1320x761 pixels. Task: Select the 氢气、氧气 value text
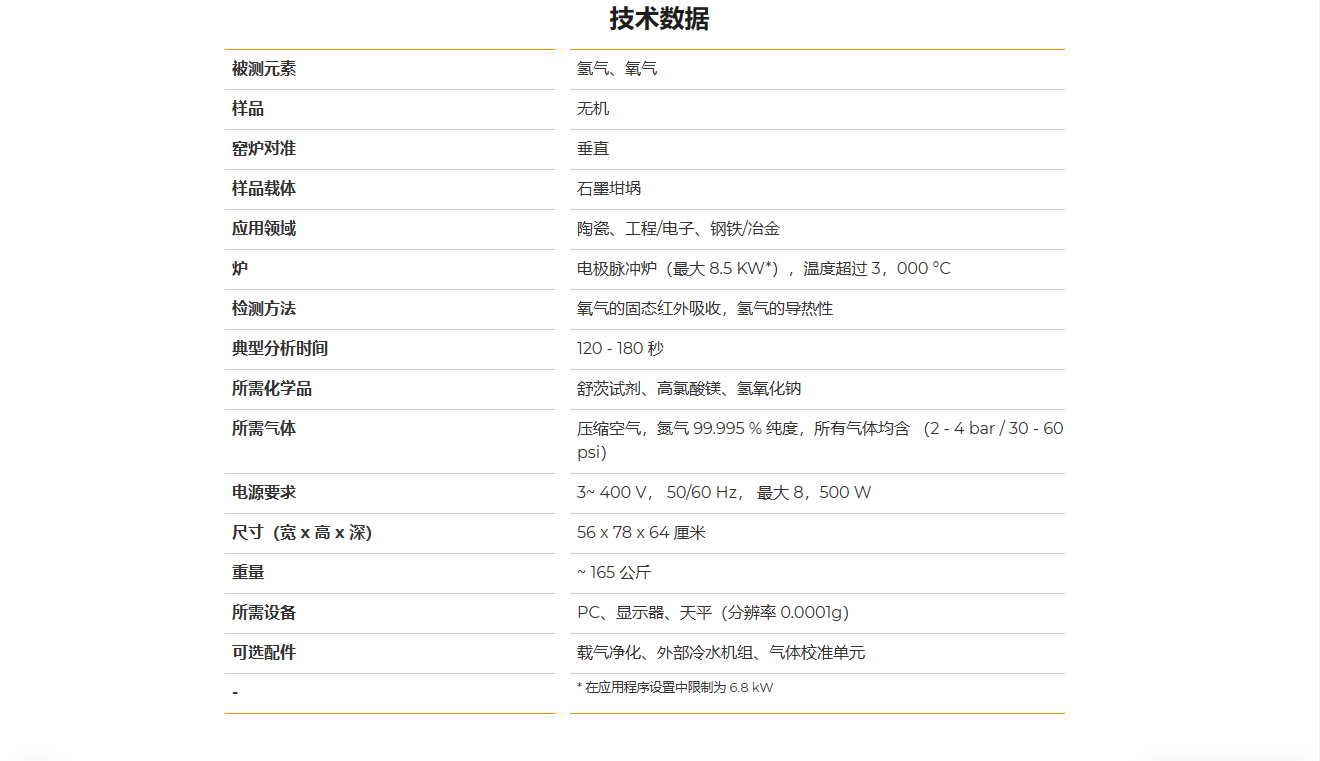[617, 69]
